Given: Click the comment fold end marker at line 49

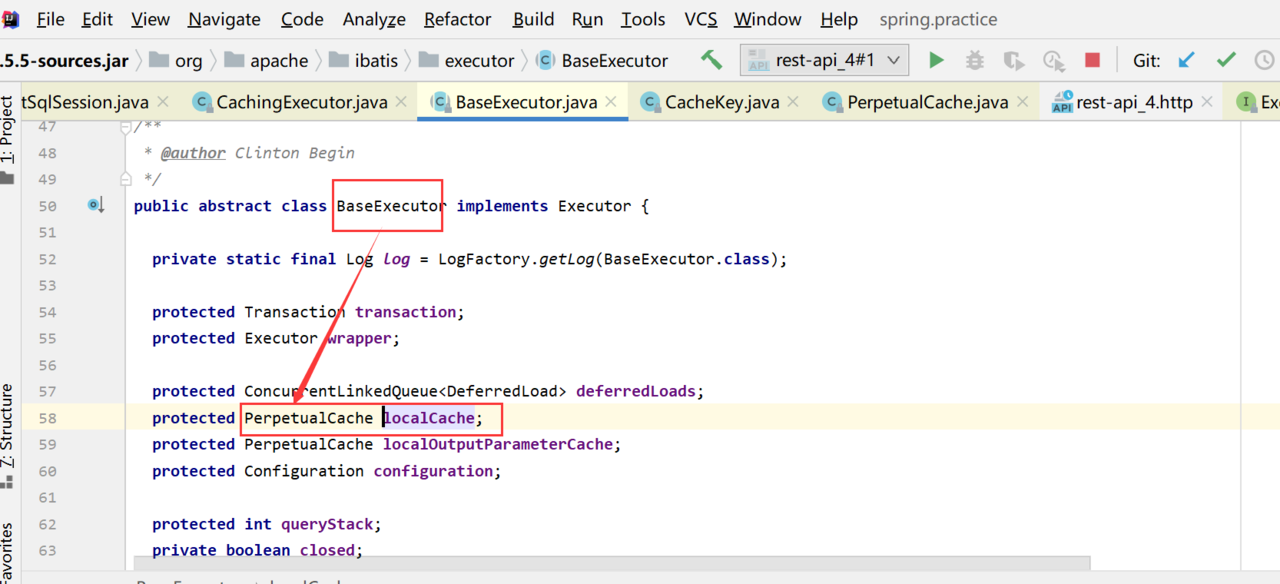Looking at the screenshot, I should pos(125,179).
